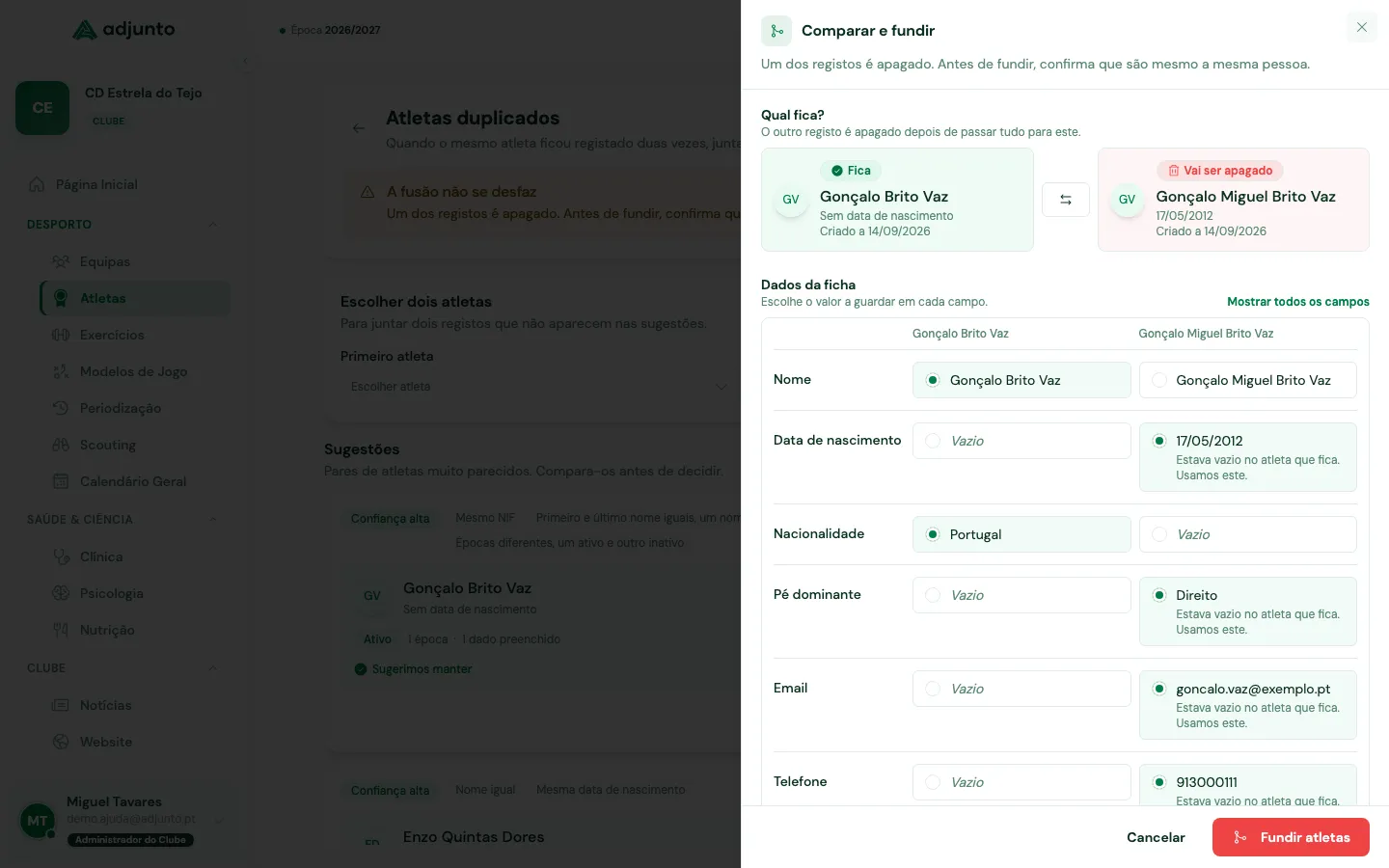Click the MT user avatar
The width and height of the screenshot is (1389, 868).
[x=38, y=821]
